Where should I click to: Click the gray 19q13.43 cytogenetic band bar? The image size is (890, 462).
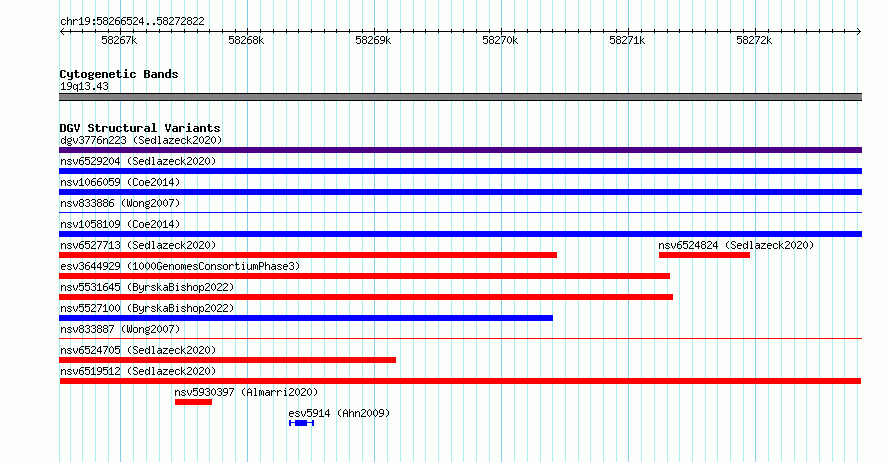[460, 97]
